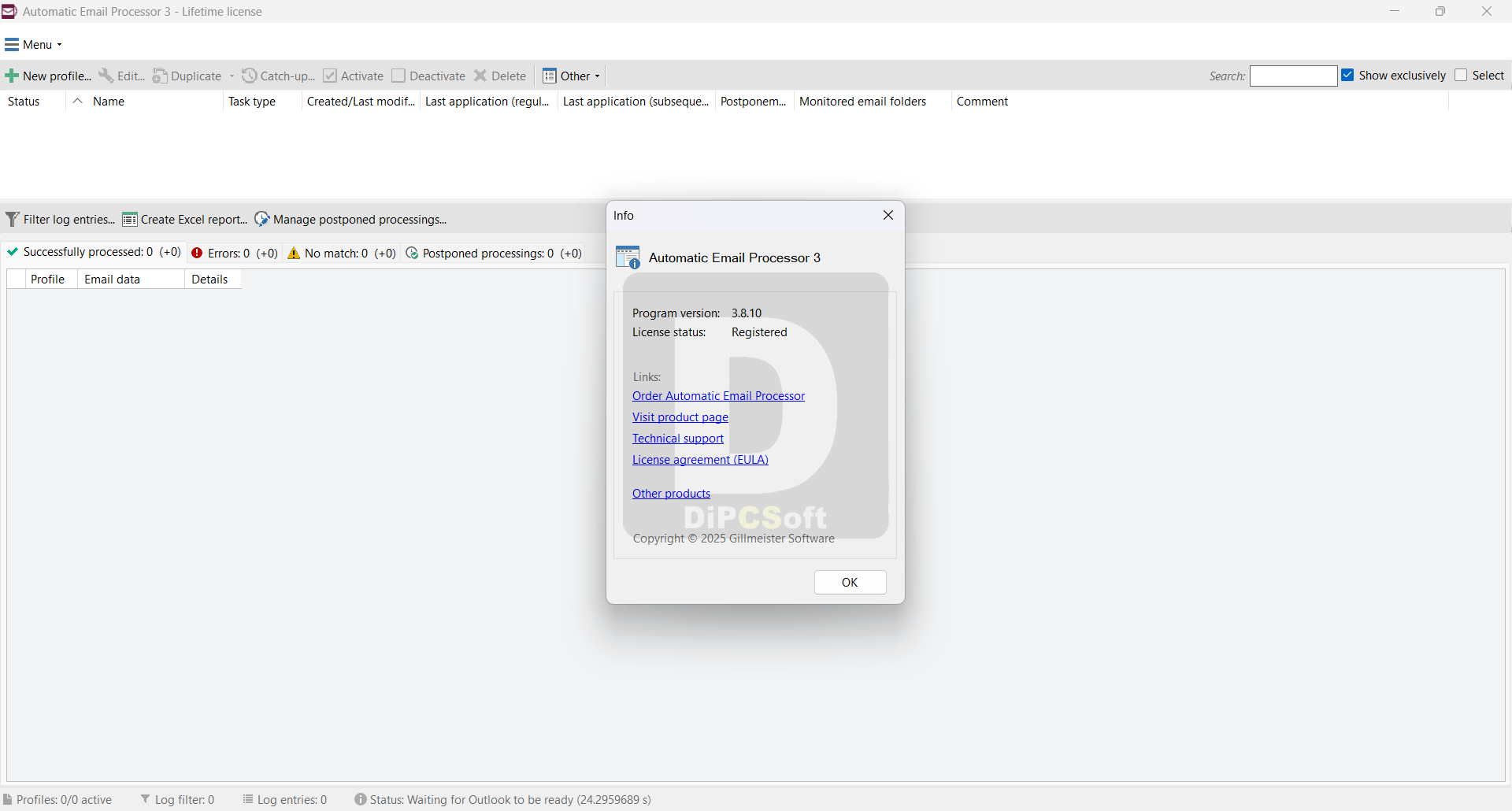The image size is (1512, 811).
Task: Click the red Errors icon
Action: coord(197,253)
